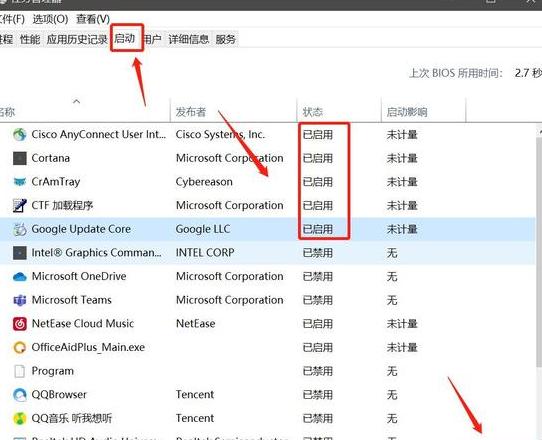Screen dimensions: 542x440
Task: Open the 选项(O) menu
Action: click(x=50, y=19)
